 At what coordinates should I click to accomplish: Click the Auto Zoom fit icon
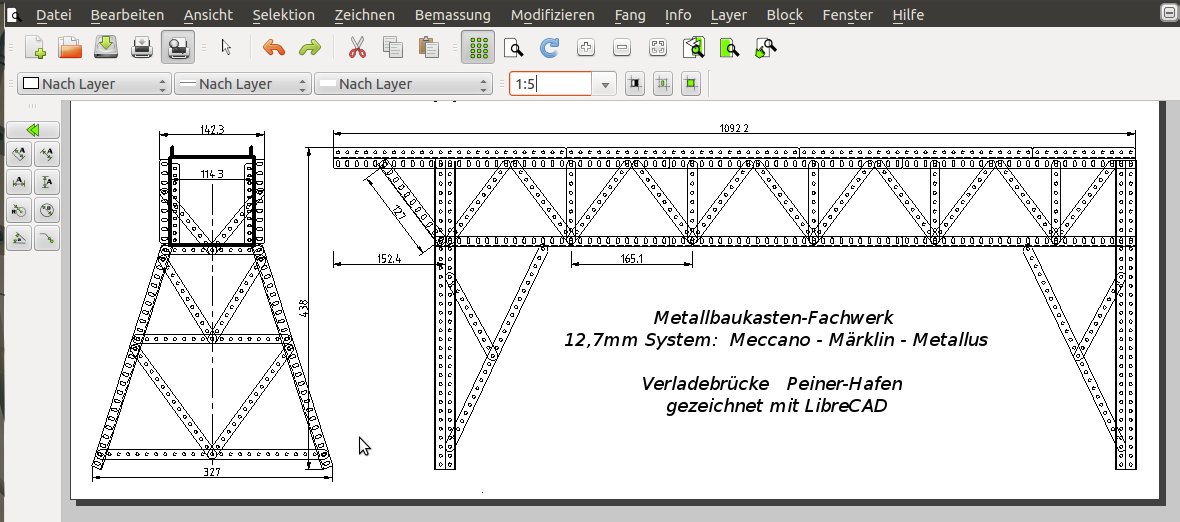(658, 47)
